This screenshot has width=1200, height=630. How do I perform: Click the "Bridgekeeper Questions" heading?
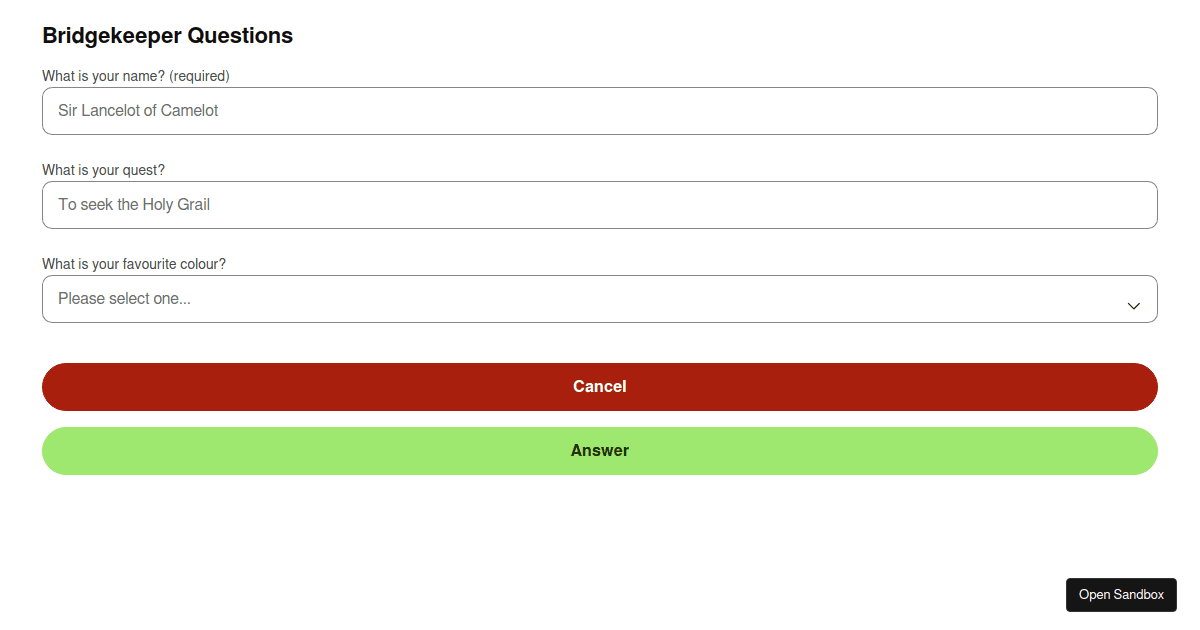(x=167, y=35)
